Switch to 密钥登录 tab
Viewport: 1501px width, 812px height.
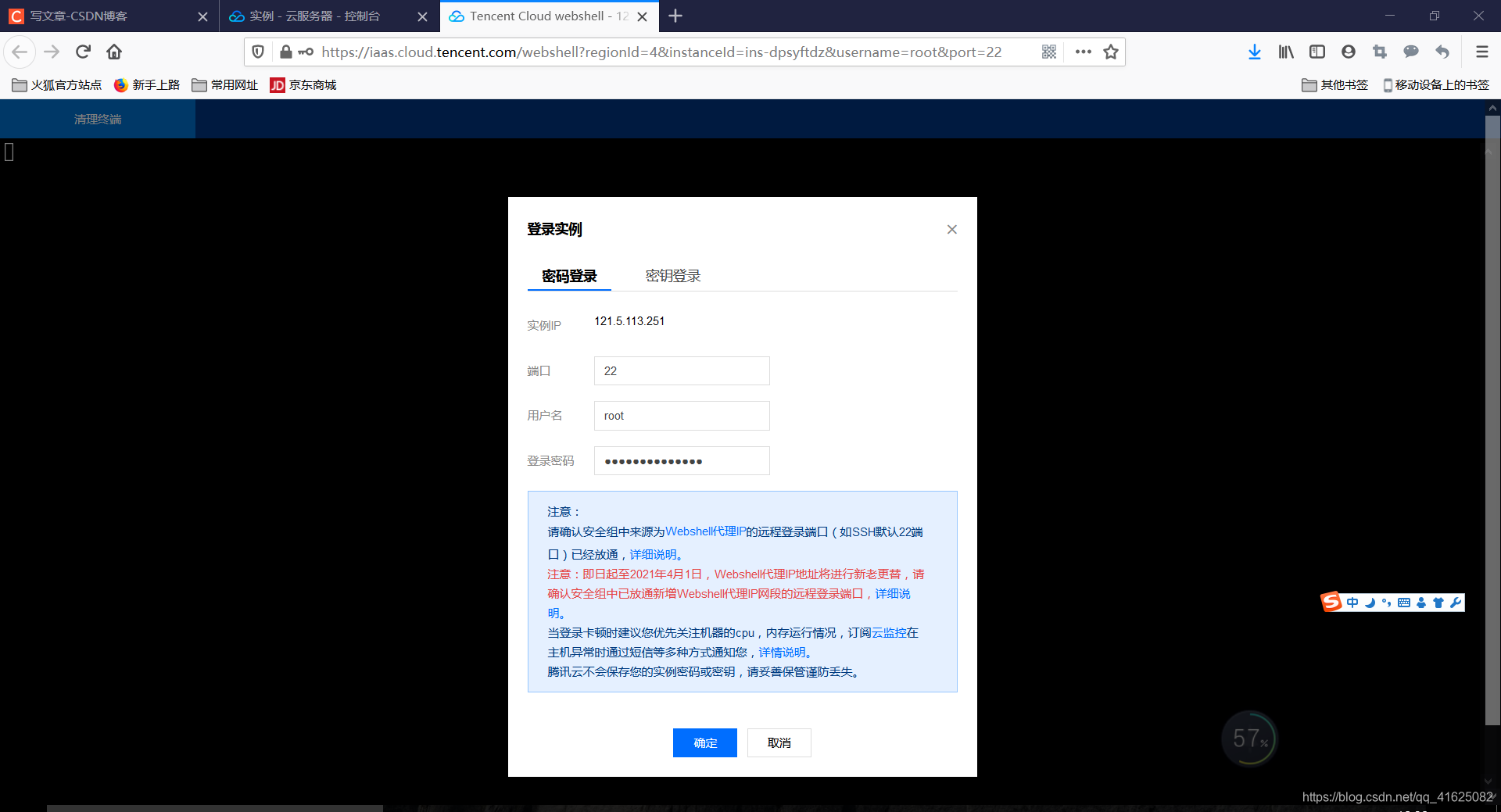pos(673,276)
